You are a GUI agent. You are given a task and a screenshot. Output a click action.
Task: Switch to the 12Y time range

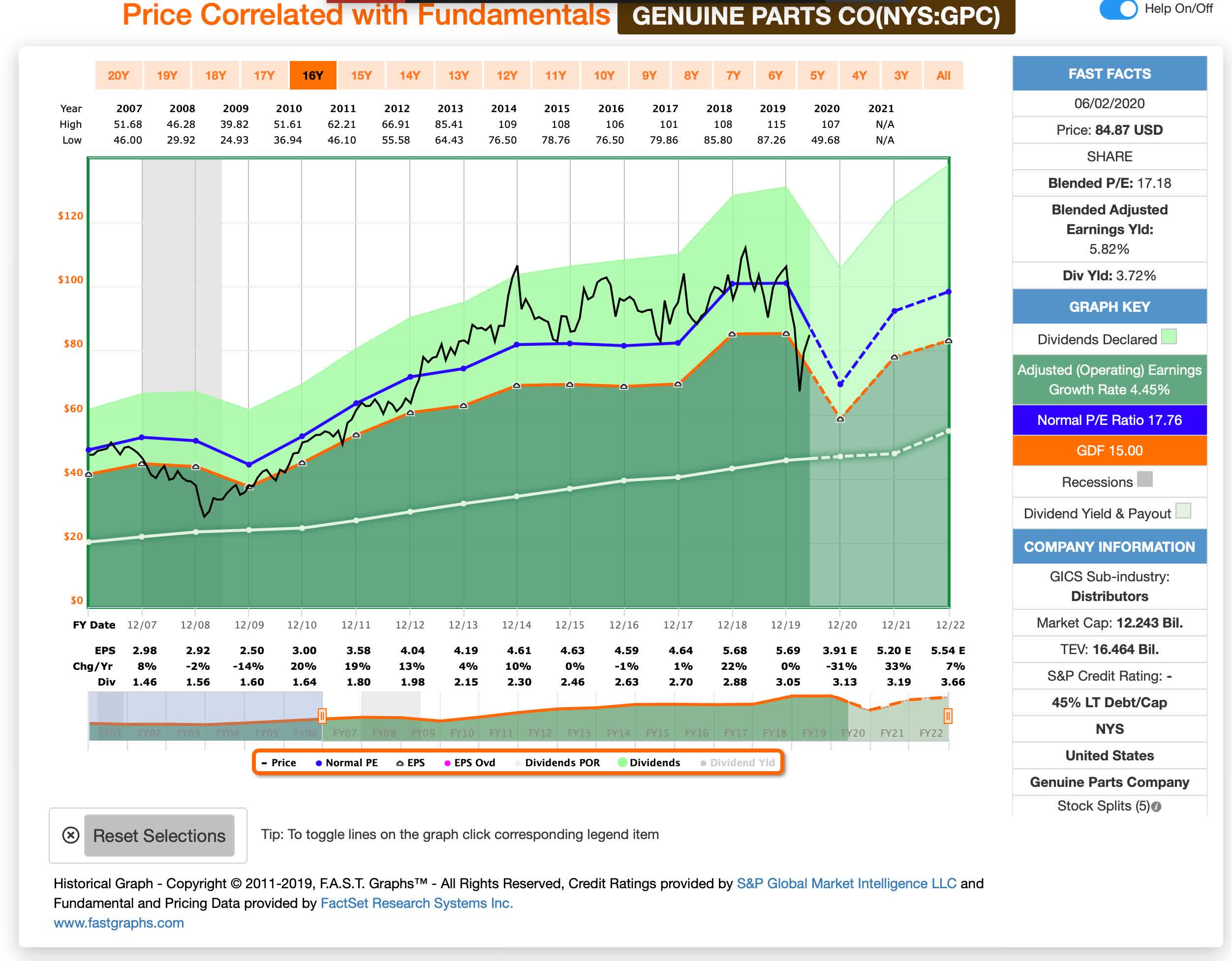coord(507,75)
